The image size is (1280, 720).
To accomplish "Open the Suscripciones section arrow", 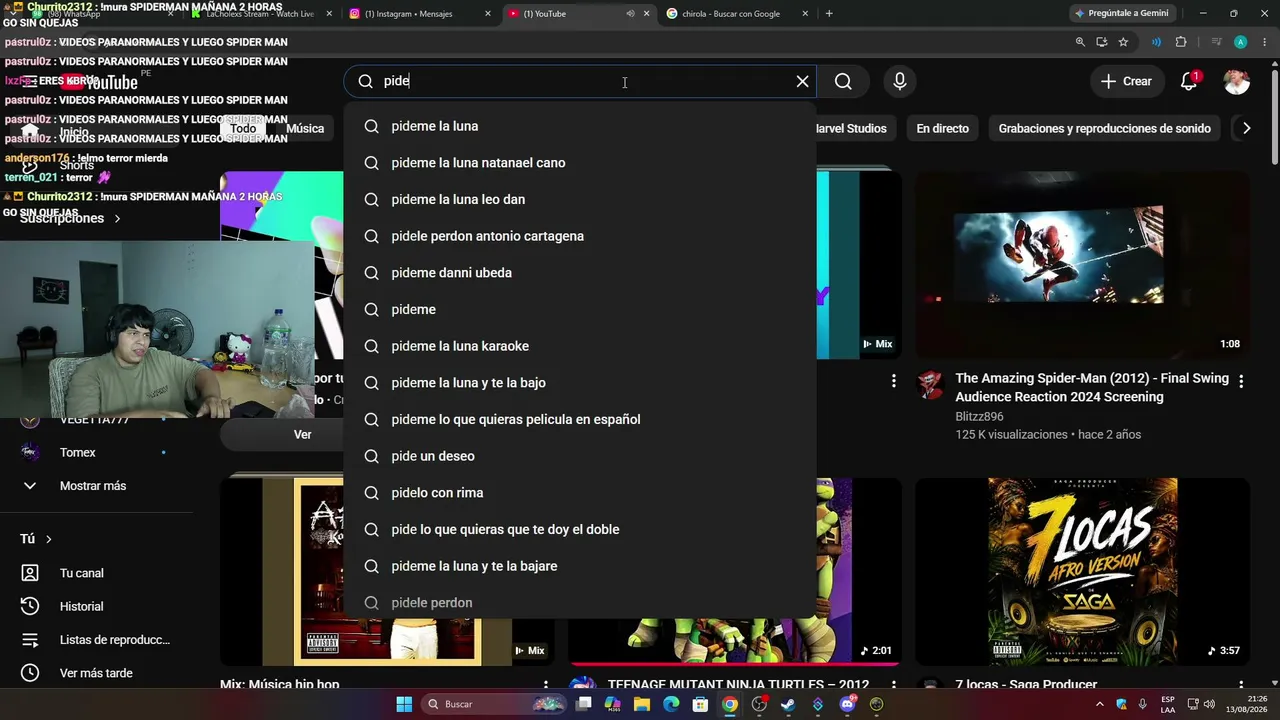I will coord(117,218).
